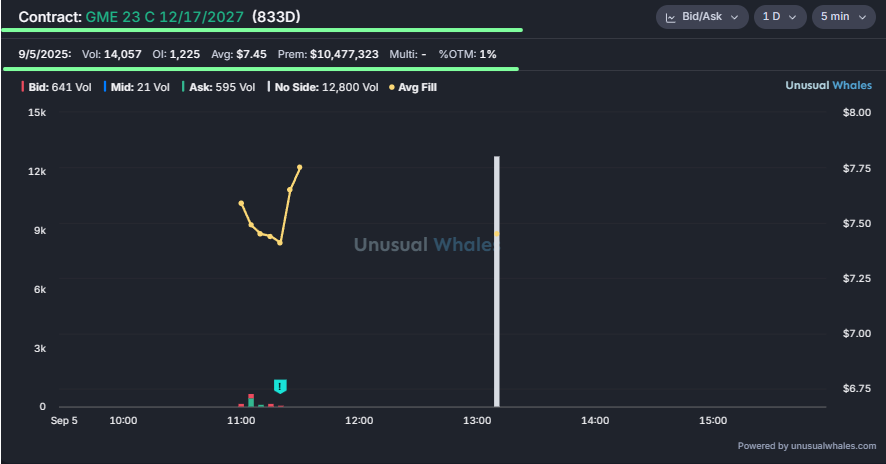Click the $7.75 price axis label
The height and width of the screenshot is (464, 886).
(857, 168)
